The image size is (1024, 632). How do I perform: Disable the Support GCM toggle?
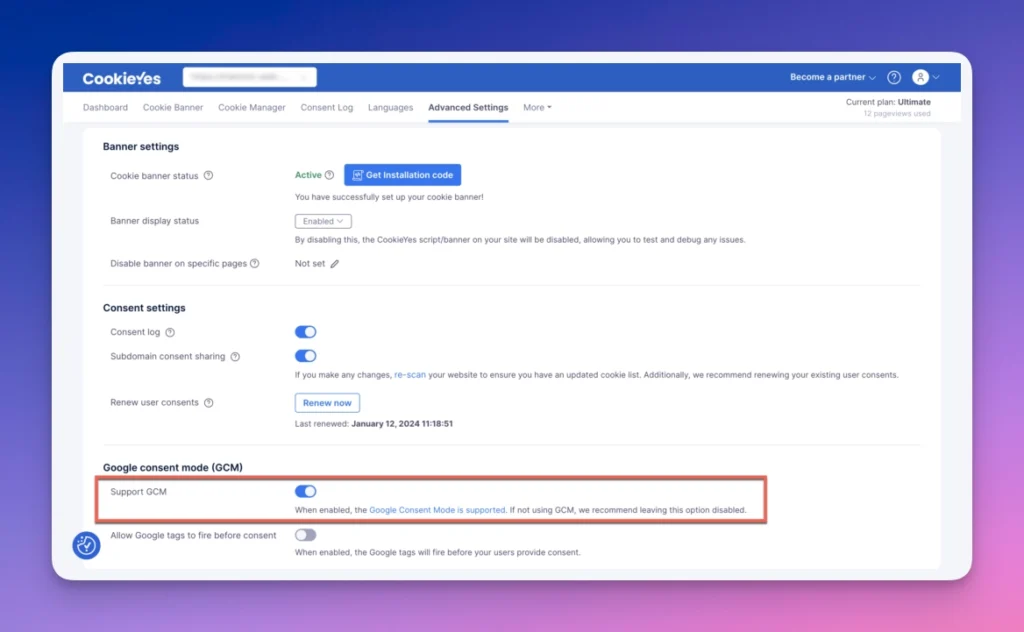coord(305,491)
